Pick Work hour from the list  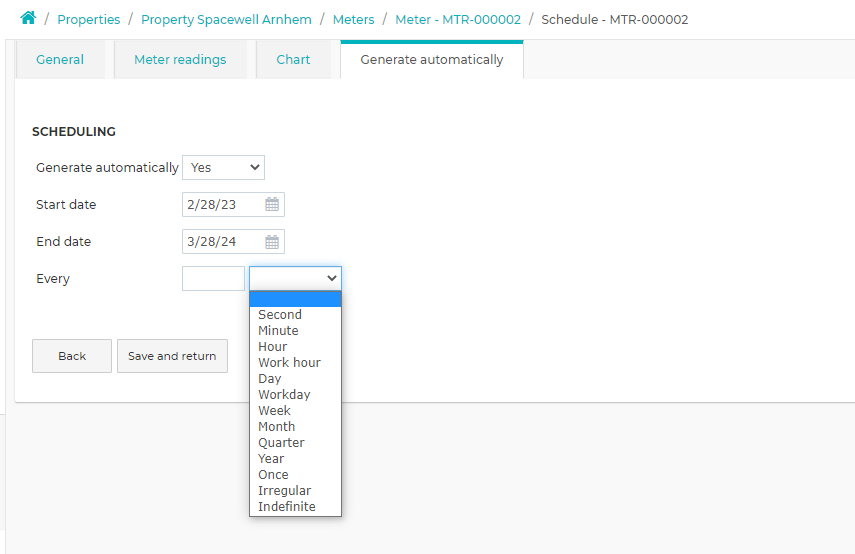point(296,363)
